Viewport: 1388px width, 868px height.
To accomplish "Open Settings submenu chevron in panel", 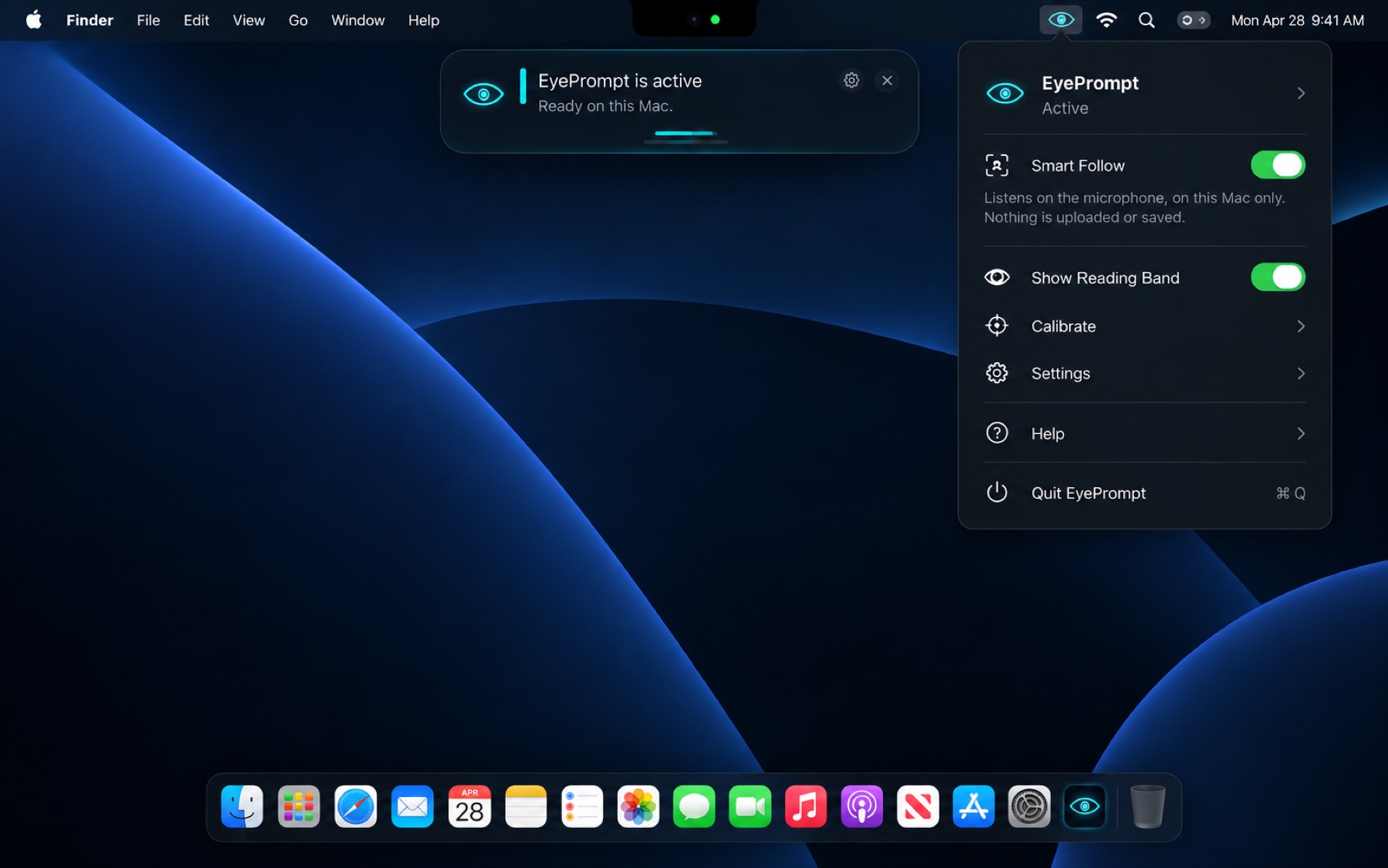I will point(1301,374).
